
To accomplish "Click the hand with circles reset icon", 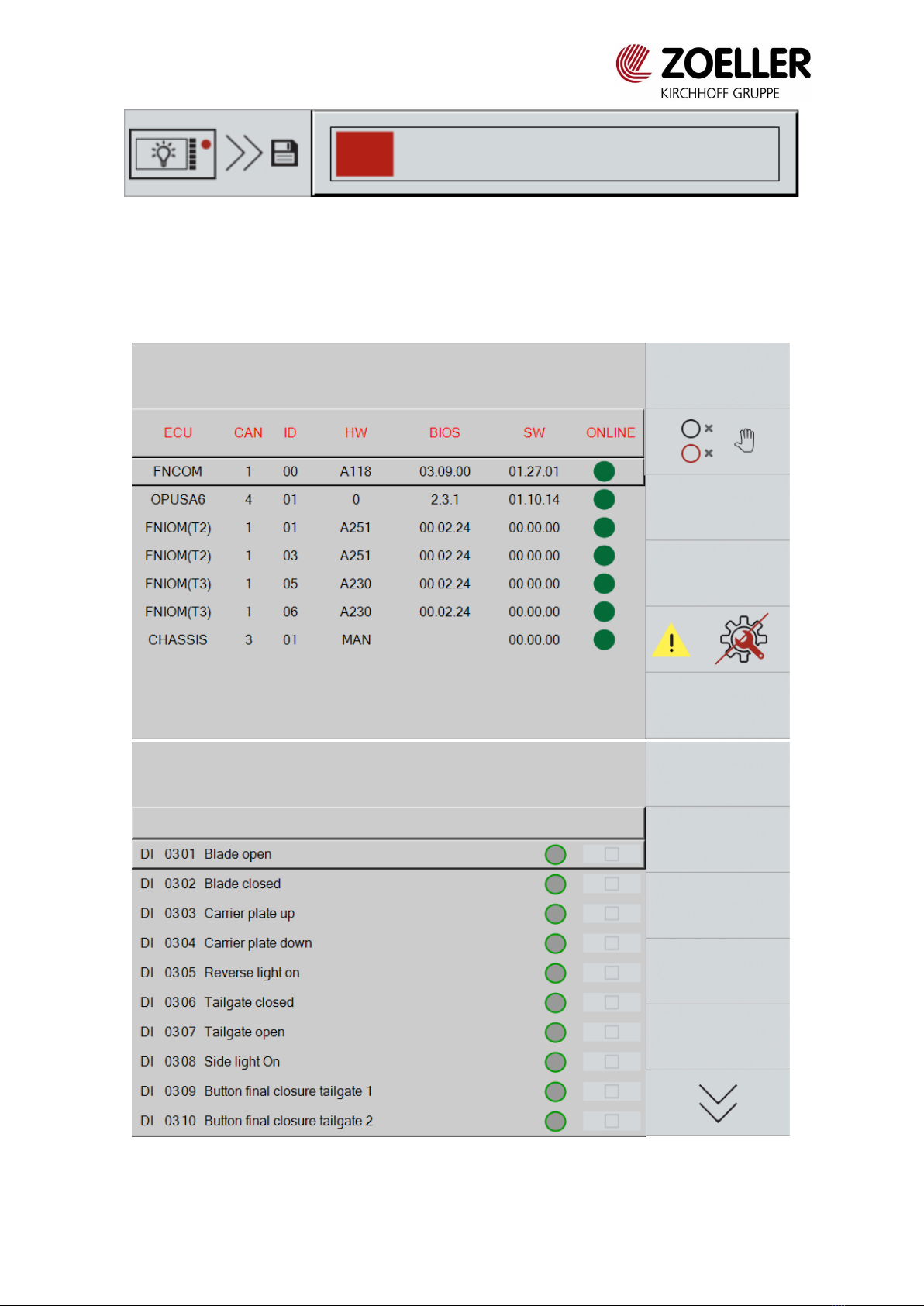I will tap(718, 441).
